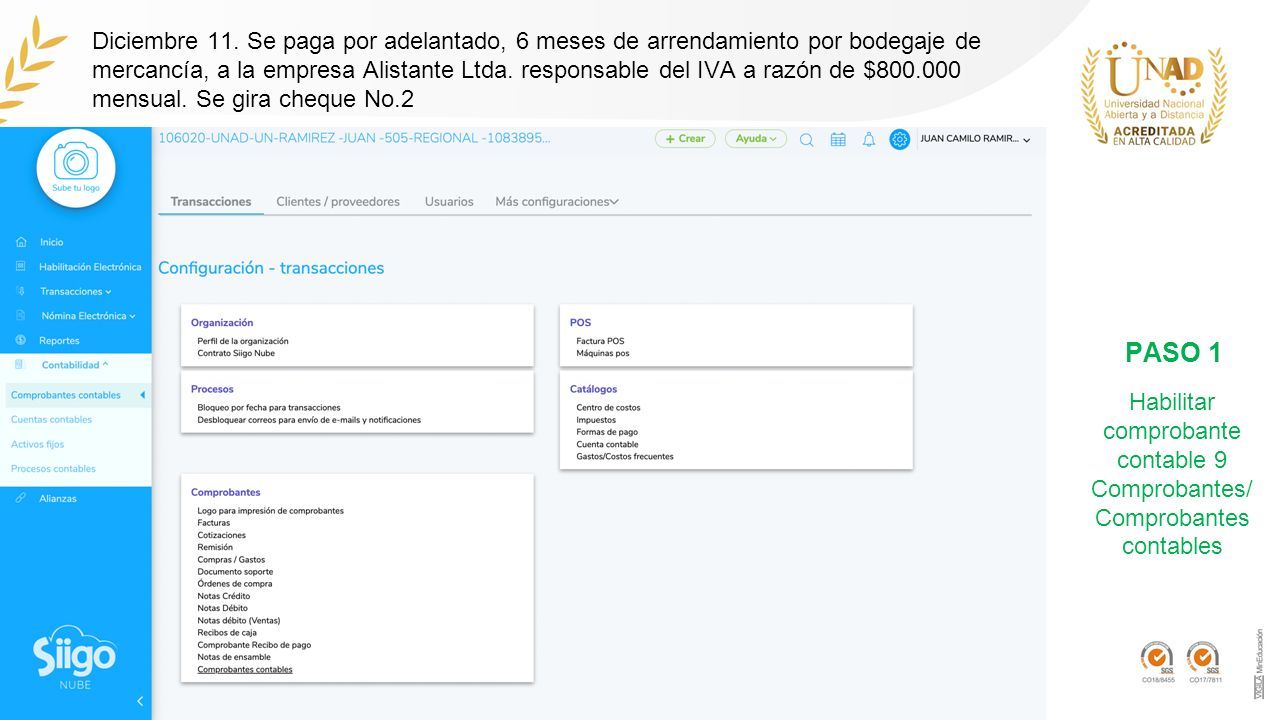Screen dimensions: 1280x720
Task: Open Facturas under Comprobantes
Action: point(214,523)
